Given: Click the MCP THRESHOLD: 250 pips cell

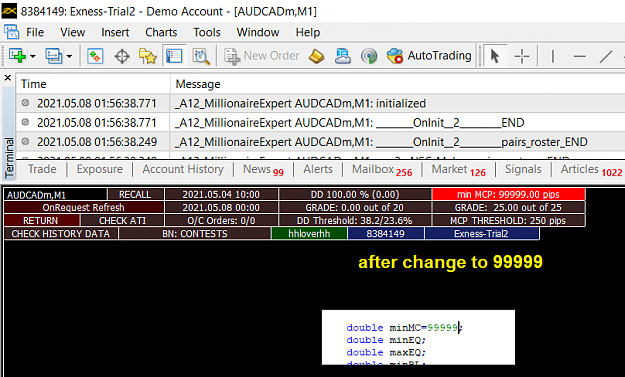Looking at the screenshot, I should 508,221.
